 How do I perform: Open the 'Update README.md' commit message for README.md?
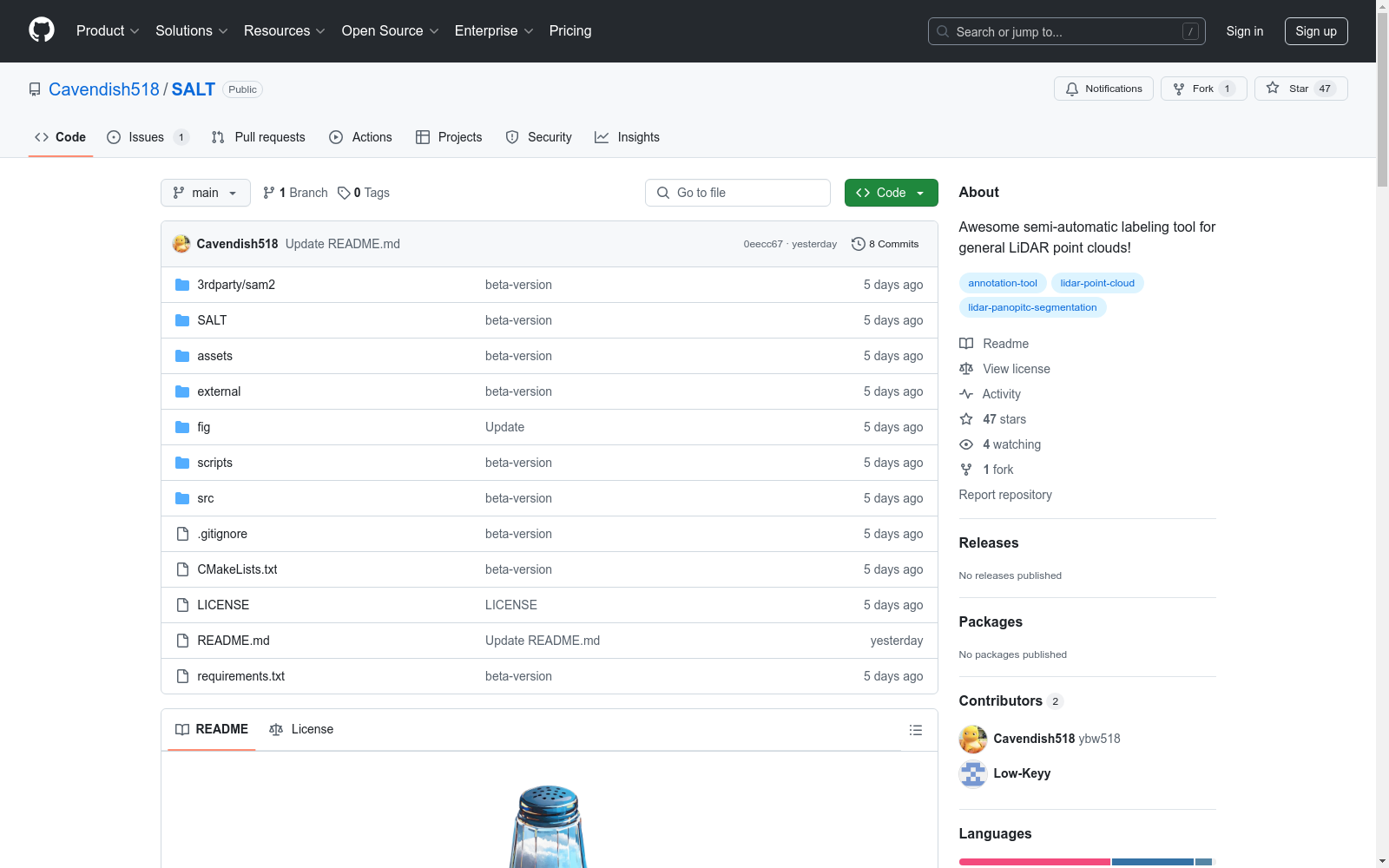click(x=543, y=641)
